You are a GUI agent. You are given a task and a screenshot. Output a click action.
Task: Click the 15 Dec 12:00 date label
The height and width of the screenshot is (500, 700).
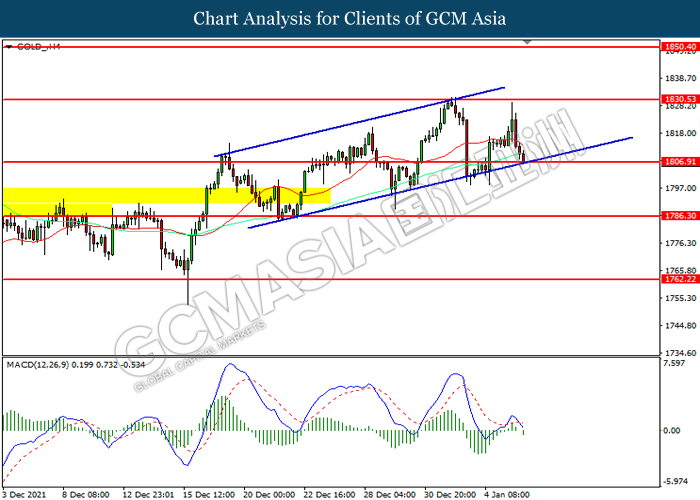point(209,495)
